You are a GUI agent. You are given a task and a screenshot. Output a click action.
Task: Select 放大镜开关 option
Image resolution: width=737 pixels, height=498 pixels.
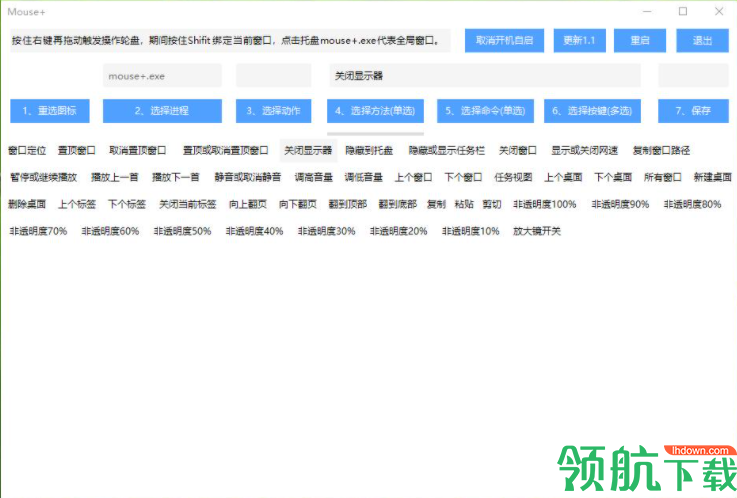coord(537,231)
